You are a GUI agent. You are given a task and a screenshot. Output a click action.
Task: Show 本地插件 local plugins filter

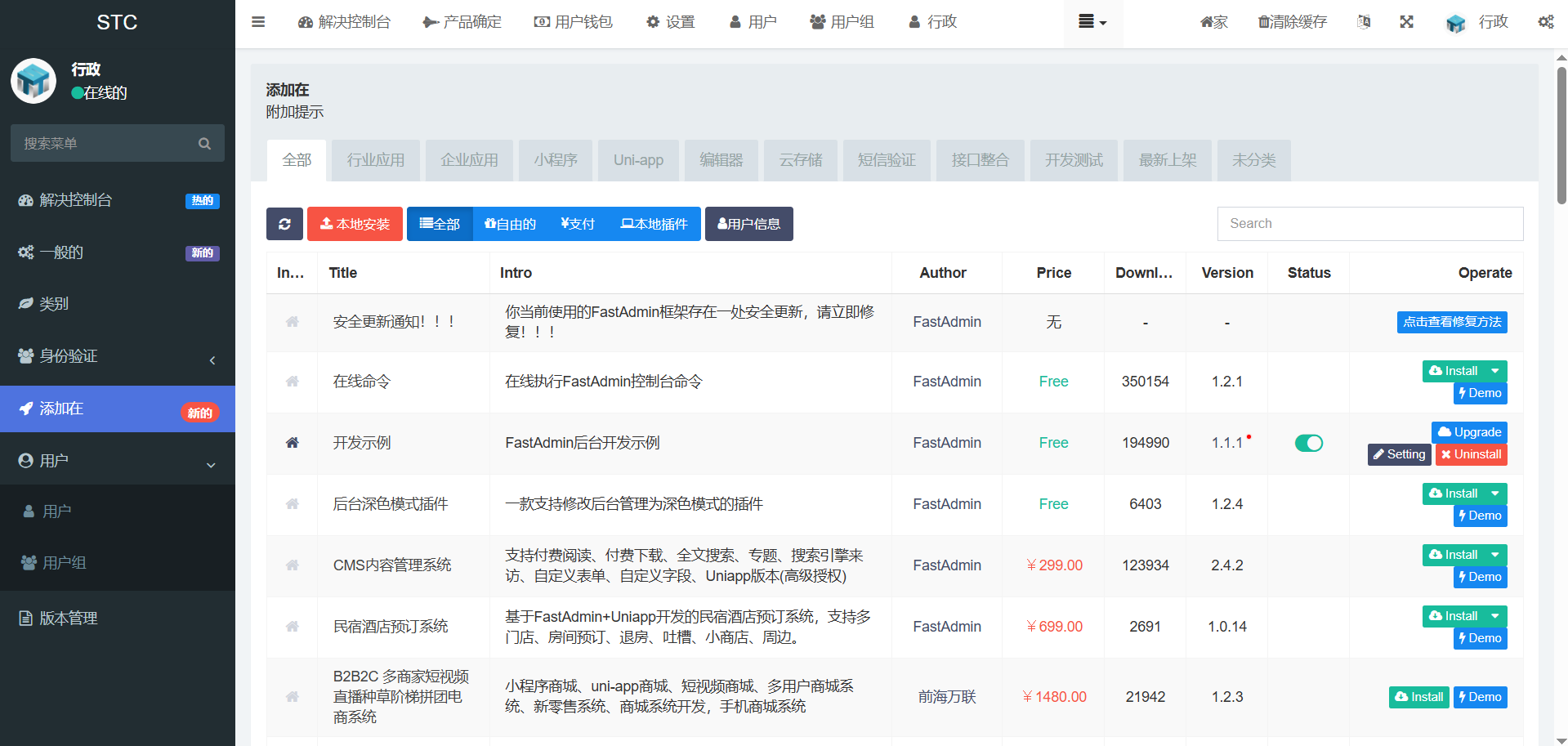coord(654,224)
